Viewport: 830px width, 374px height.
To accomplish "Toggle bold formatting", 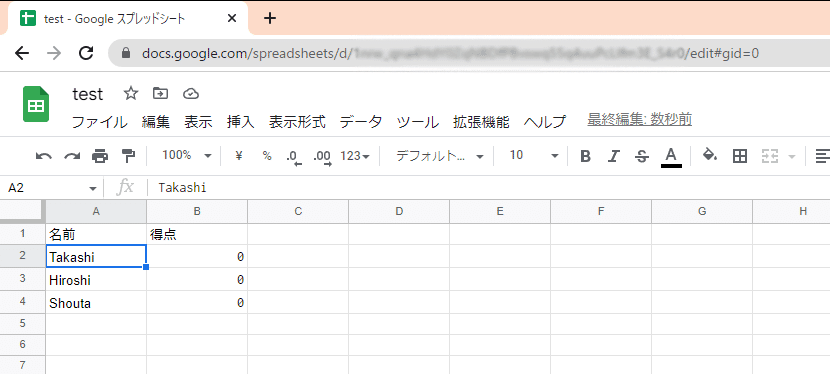I will coord(585,156).
